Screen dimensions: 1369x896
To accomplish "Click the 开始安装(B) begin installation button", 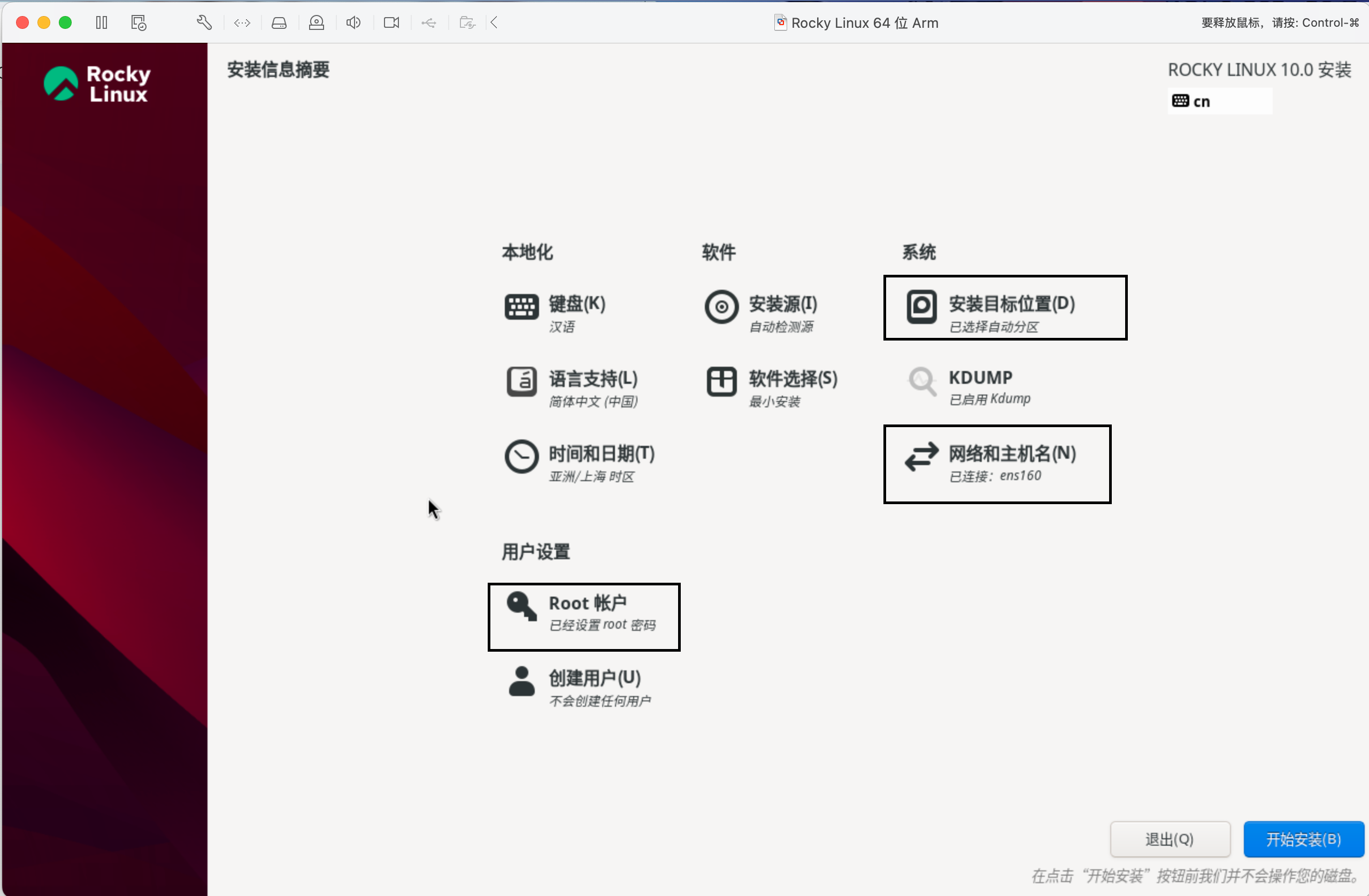I will tap(1303, 839).
